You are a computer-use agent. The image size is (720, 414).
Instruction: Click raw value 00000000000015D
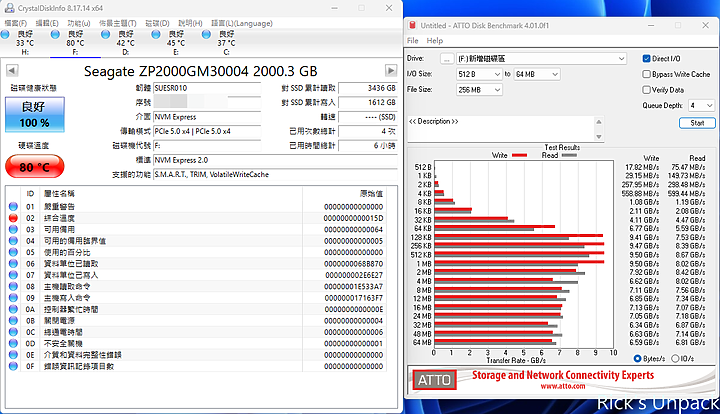353,218
